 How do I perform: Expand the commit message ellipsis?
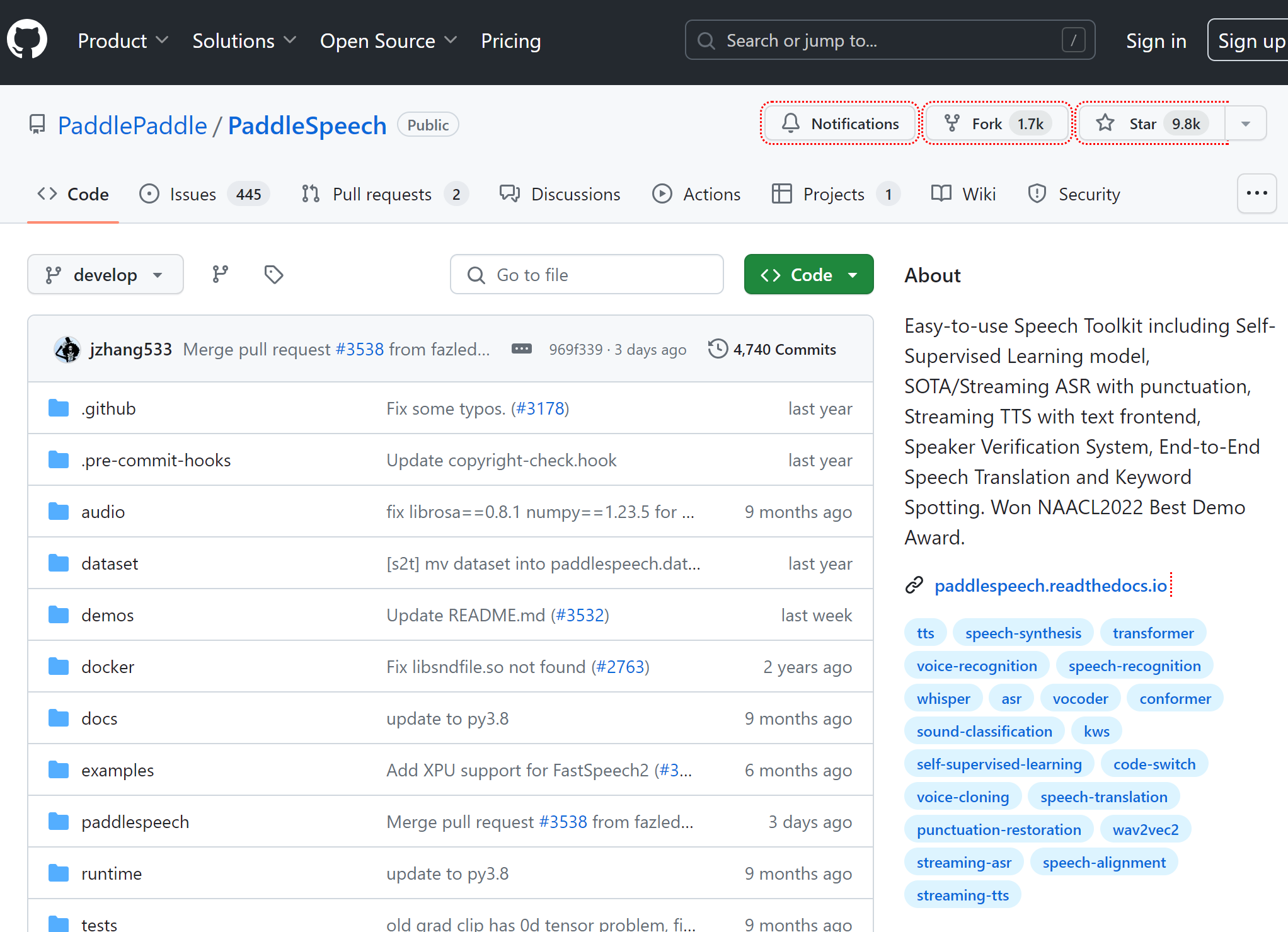click(x=521, y=349)
